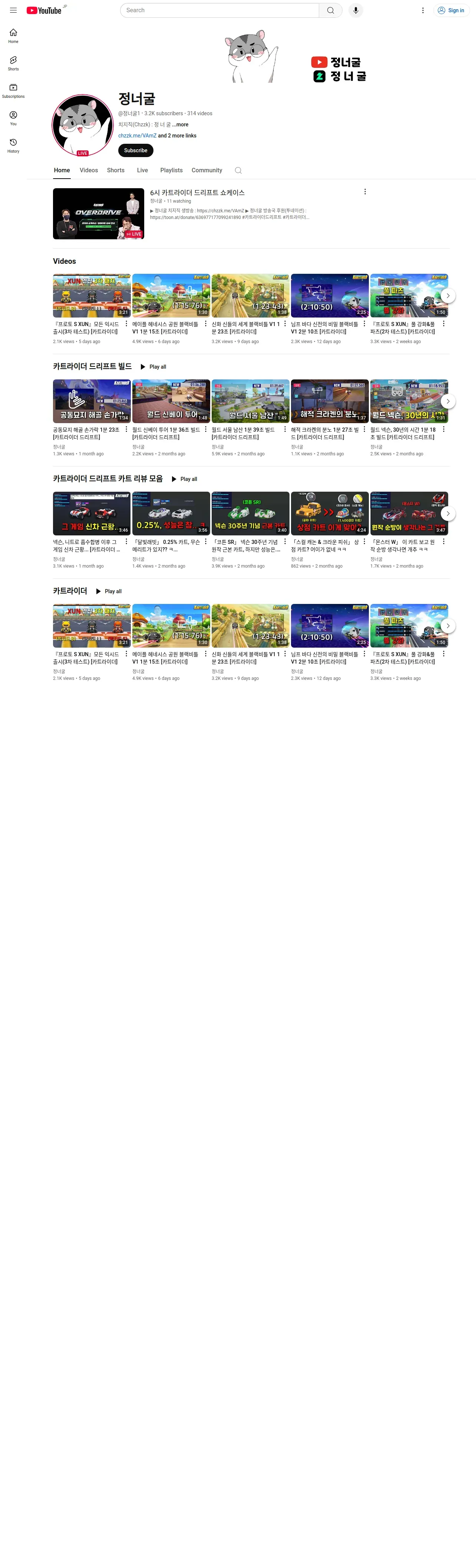Open options for 월드 넥슨, 30년의 시간 video
Screen dimensions: 476x1568
coord(444,429)
